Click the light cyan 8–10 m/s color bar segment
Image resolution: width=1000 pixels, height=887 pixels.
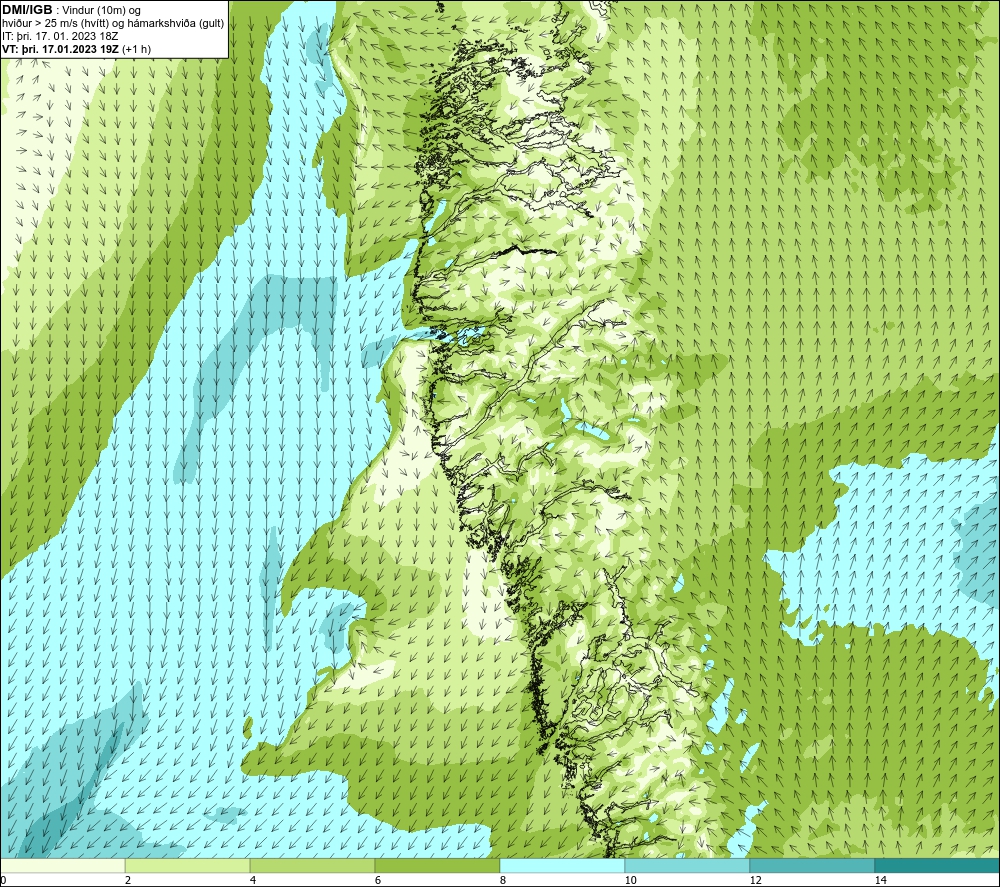click(562, 865)
